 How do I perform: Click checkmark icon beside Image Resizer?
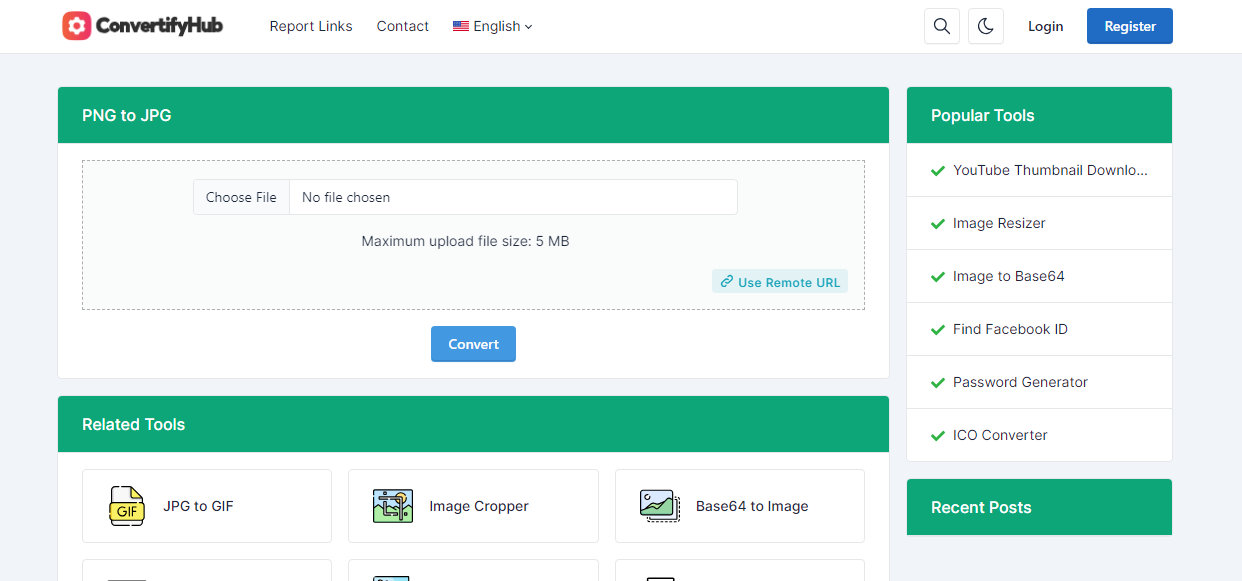tap(938, 224)
